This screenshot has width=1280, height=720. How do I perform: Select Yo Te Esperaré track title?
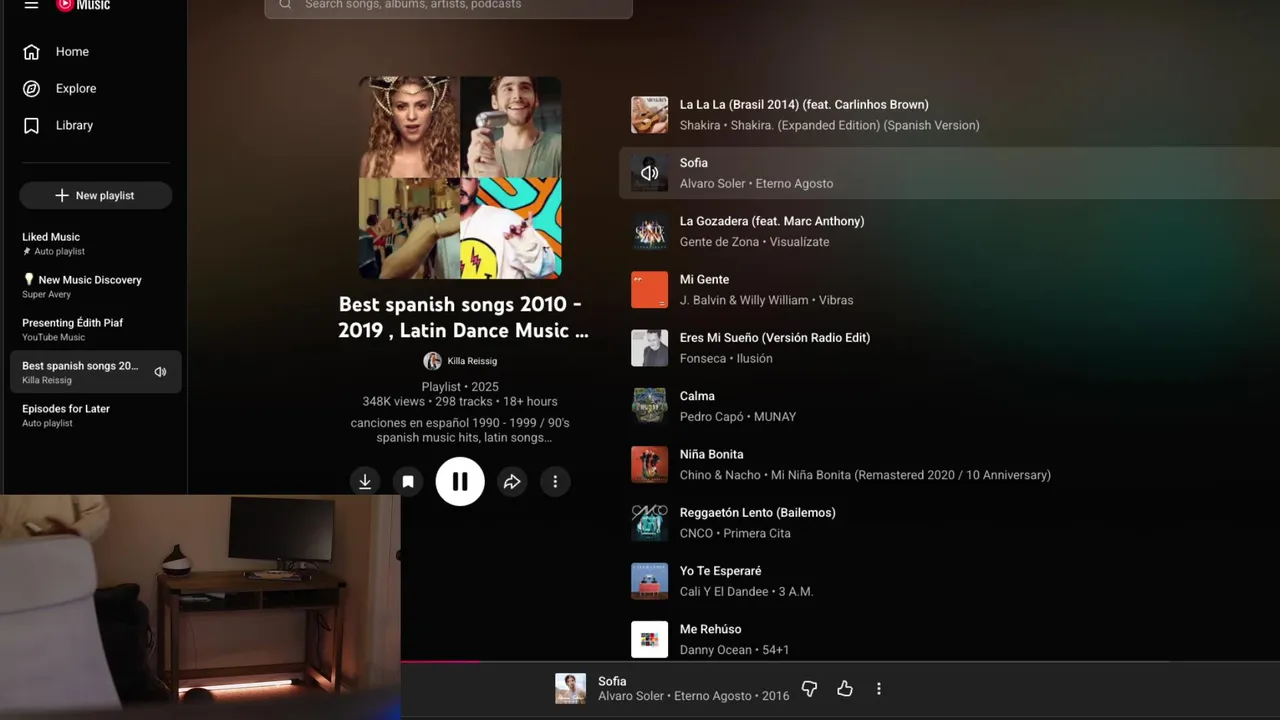click(720, 571)
